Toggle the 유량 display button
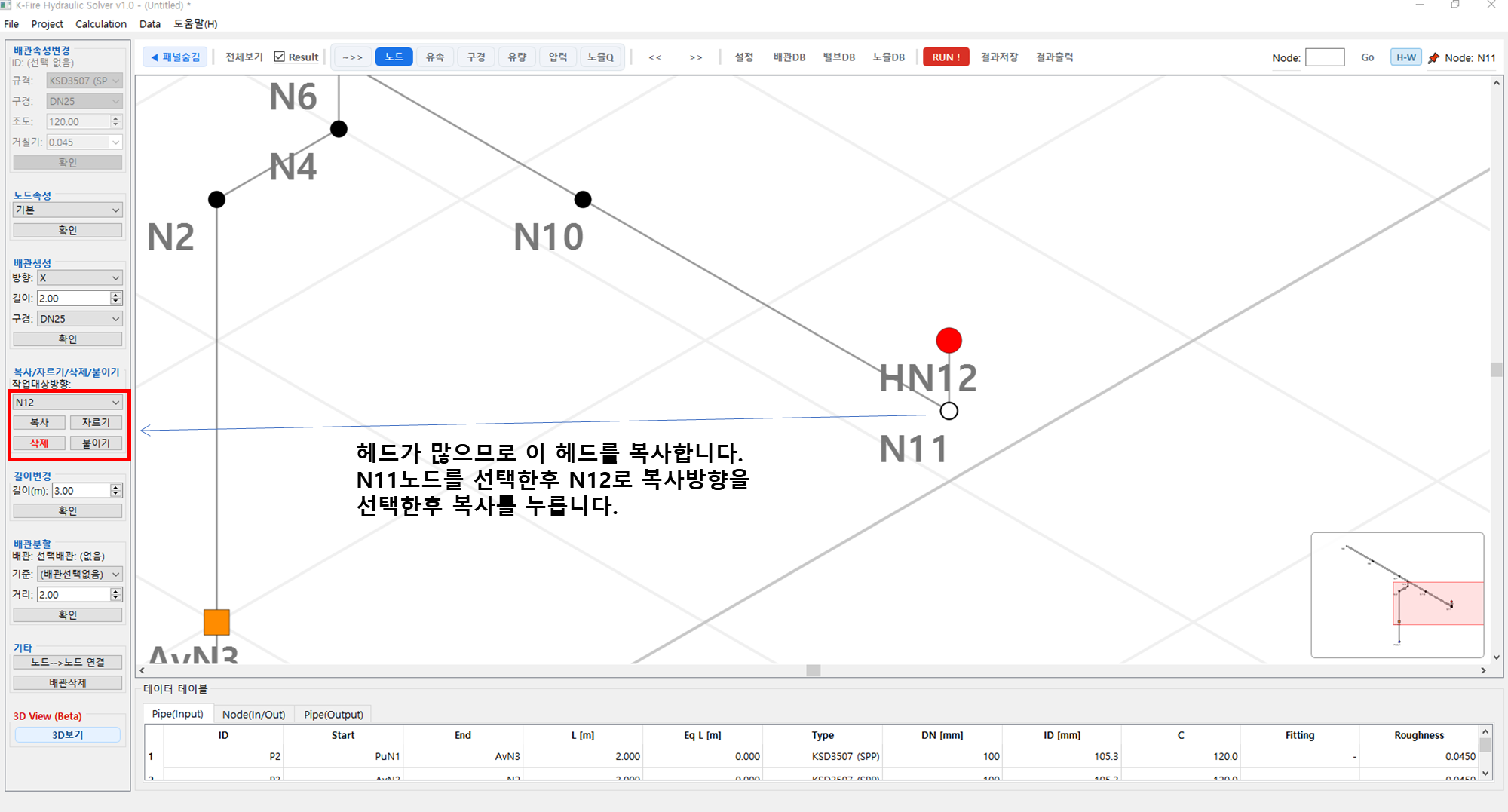The height and width of the screenshot is (812, 1508). 516,57
